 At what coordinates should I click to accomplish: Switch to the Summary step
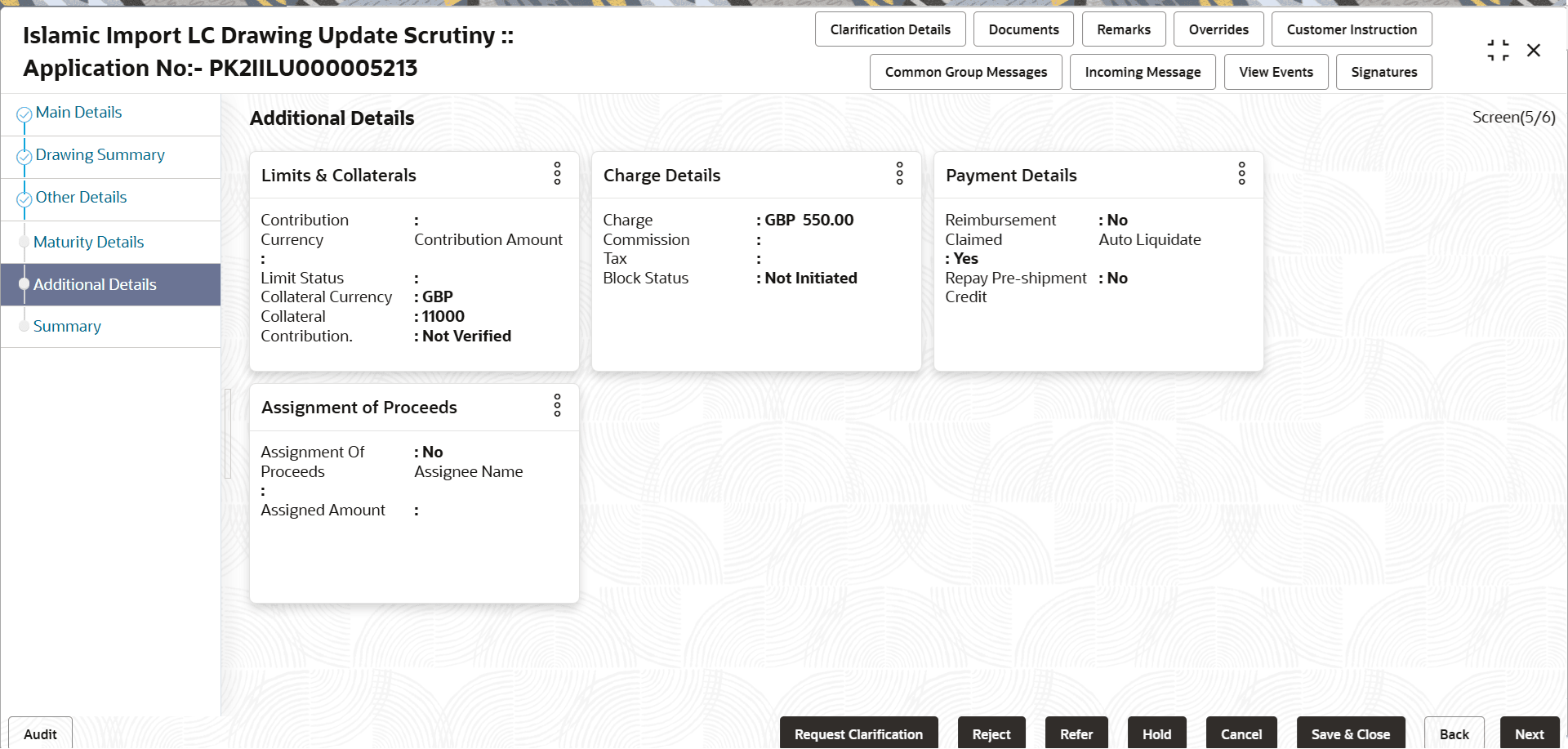67,326
